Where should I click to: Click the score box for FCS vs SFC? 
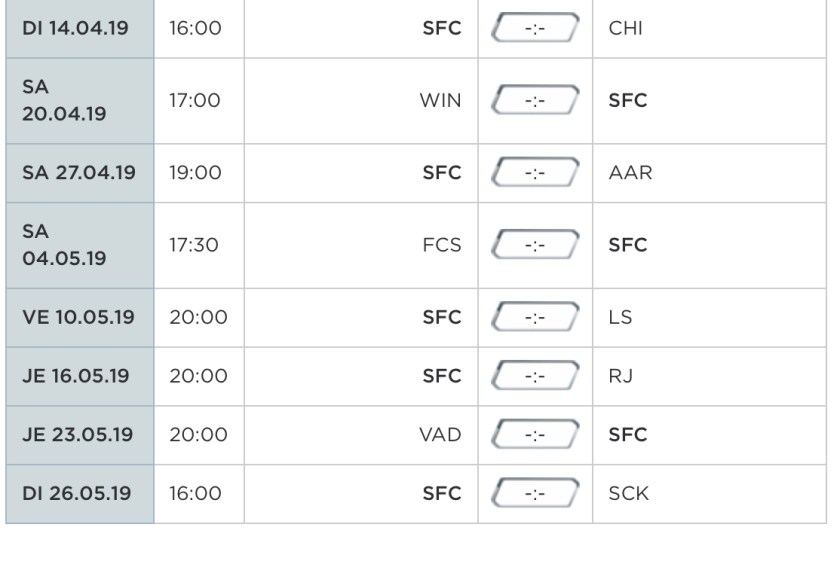535,245
